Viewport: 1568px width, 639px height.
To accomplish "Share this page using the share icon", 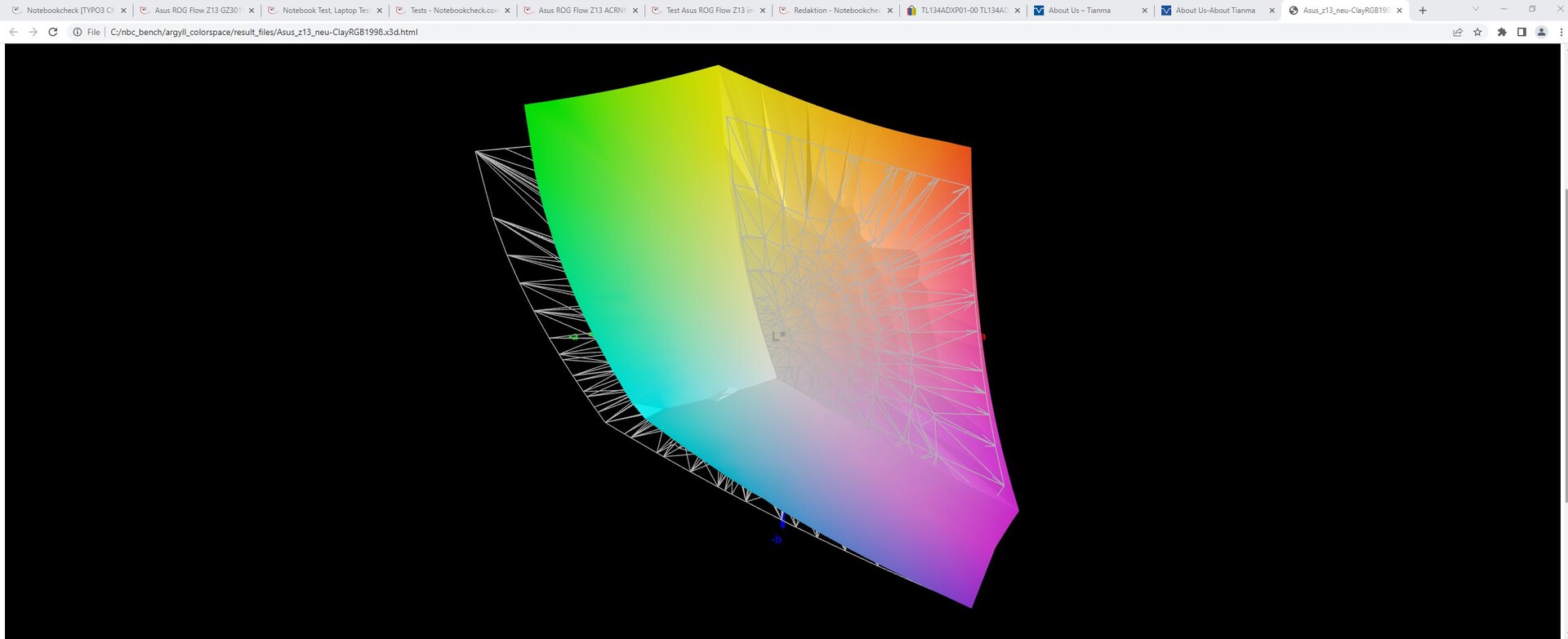I will point(1458,32).
